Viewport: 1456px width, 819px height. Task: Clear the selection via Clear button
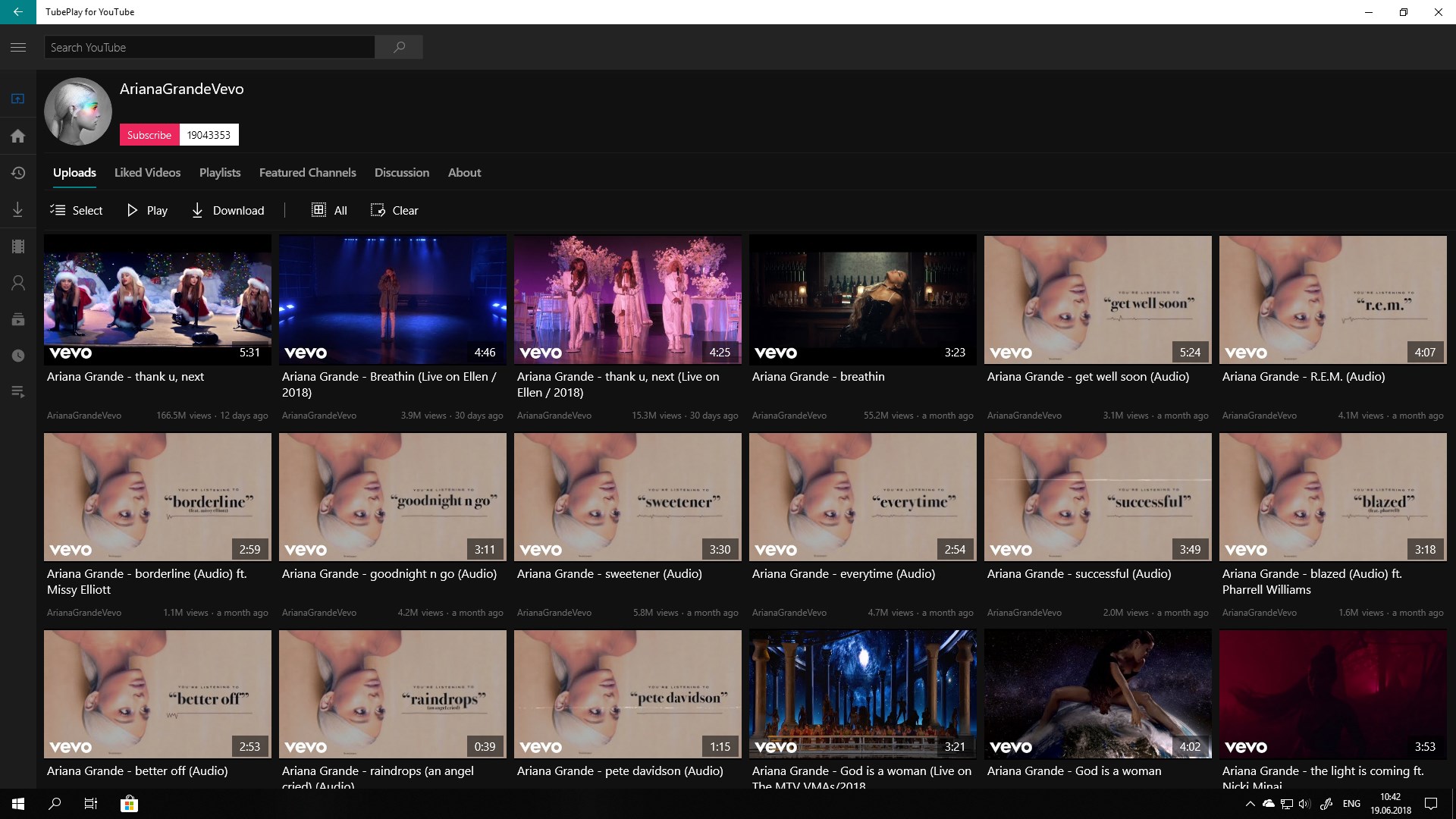tap(394, 210)
